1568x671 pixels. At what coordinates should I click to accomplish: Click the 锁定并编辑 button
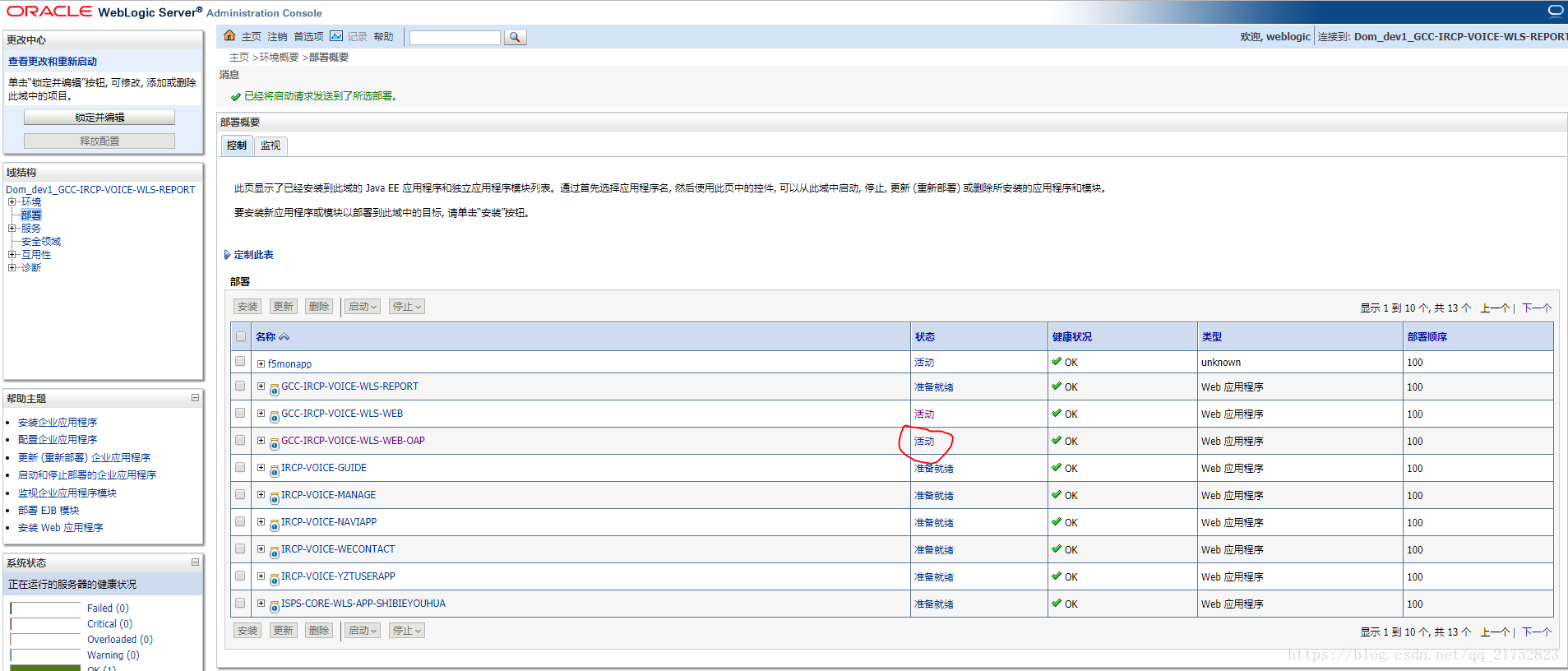pyautogui.click(x=99, y=118)
